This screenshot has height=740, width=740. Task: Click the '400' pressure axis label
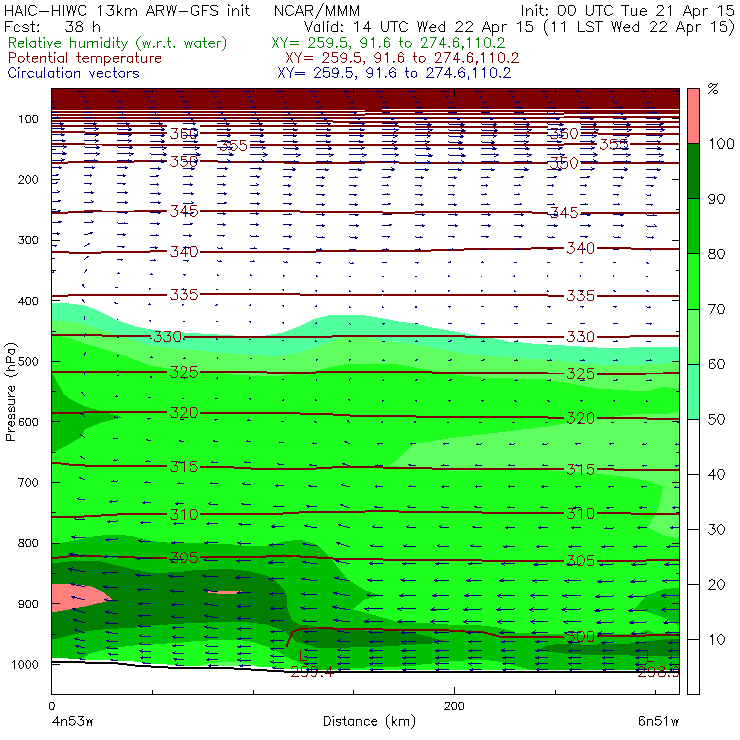(x=28, y=301)
